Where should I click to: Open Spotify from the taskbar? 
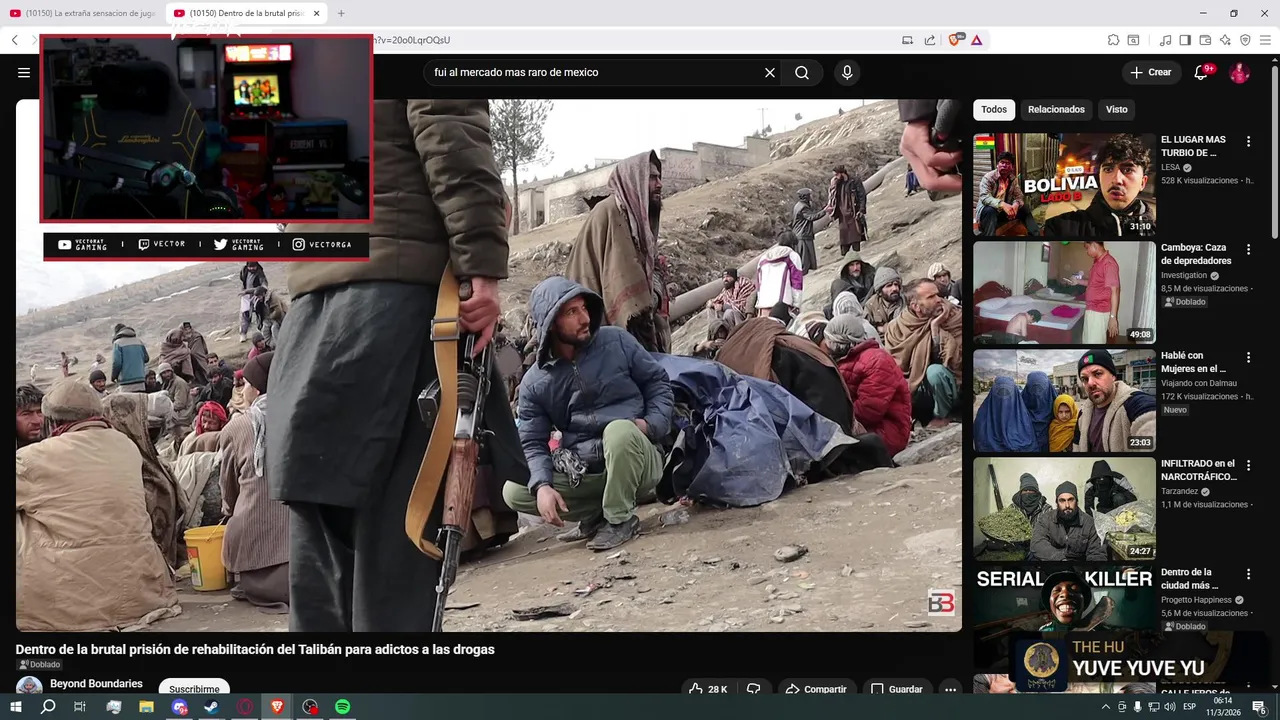coord(342,706)
